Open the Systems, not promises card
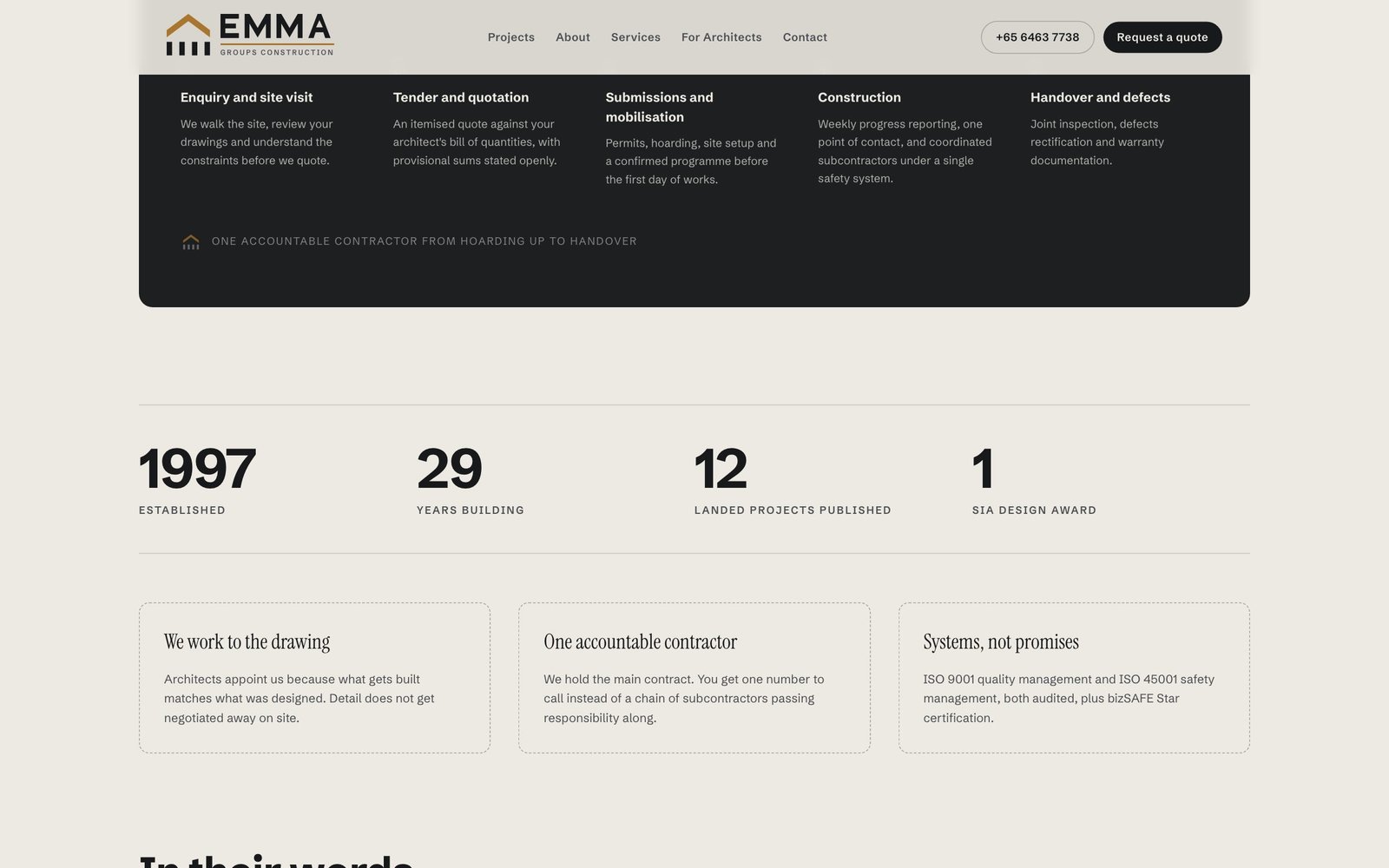The width and height of the screenshot is (1389, 868). [1074, 678]
